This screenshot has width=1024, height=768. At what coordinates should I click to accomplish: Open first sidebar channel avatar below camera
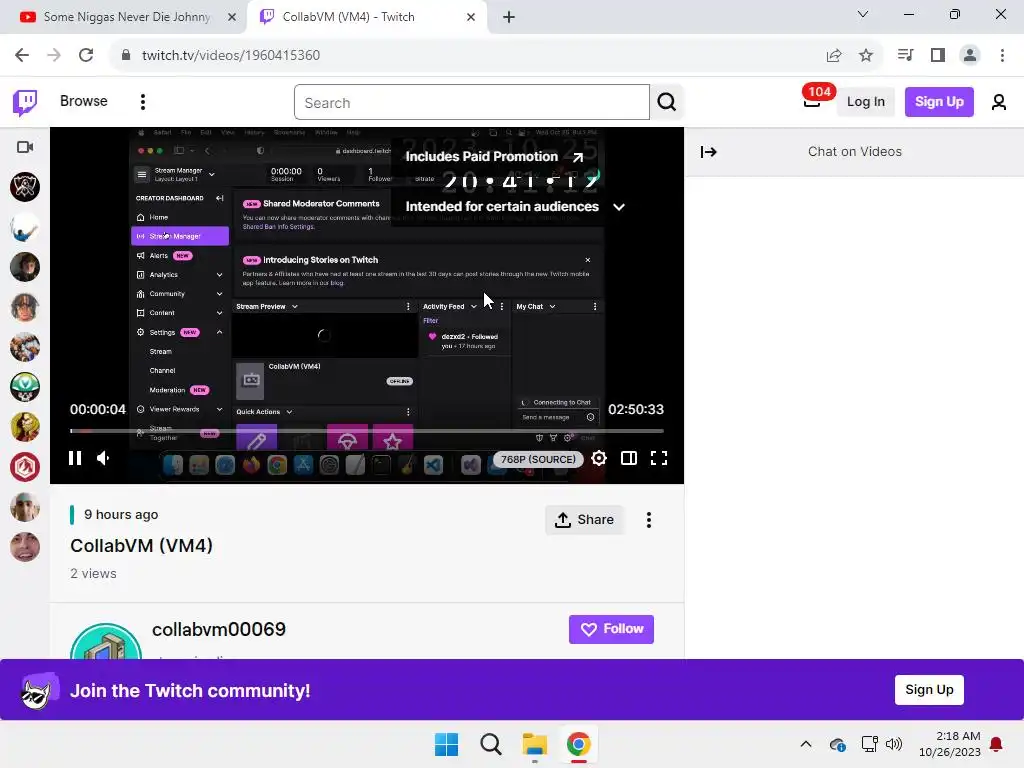coord(25,187)
